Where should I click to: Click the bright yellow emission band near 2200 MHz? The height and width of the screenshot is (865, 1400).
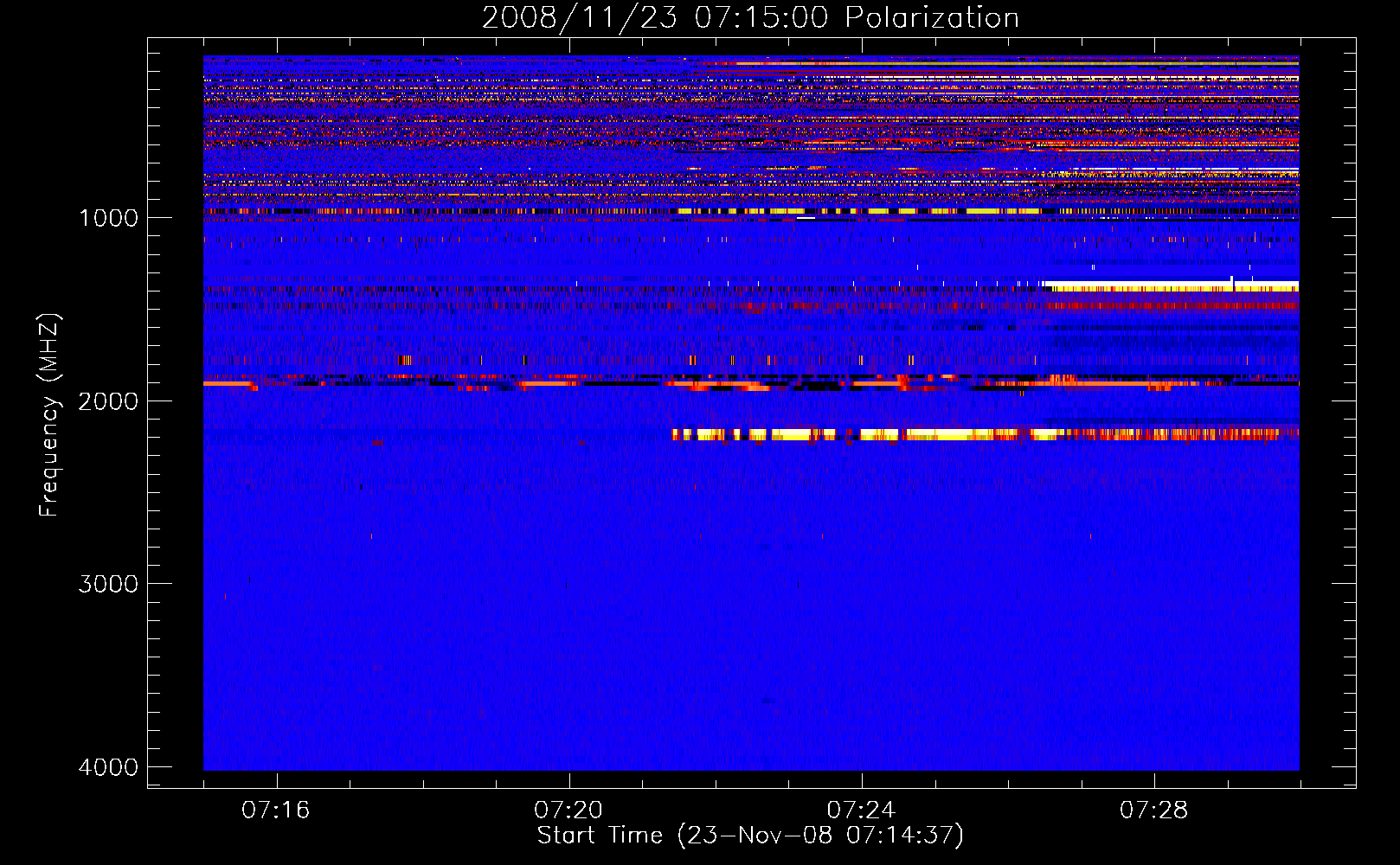[x=986, y=434]
